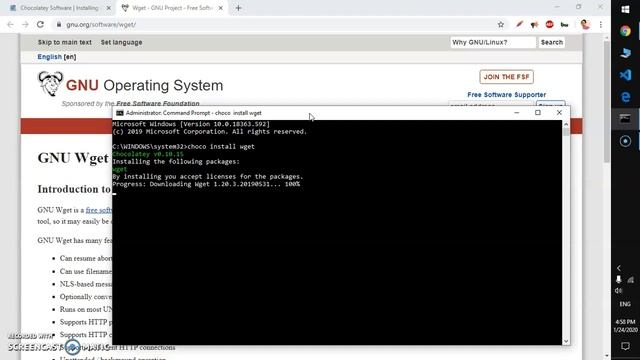Screen dimensions: 640x360
Task: Click the megaphone extension icon
Action: pyautogui.click(x=534, y=25)
